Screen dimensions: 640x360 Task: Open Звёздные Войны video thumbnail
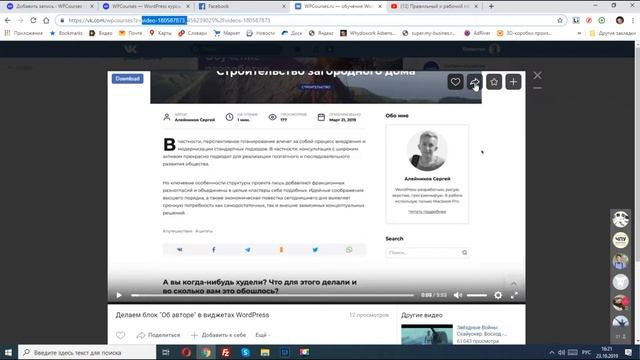[x=427, y=334]
